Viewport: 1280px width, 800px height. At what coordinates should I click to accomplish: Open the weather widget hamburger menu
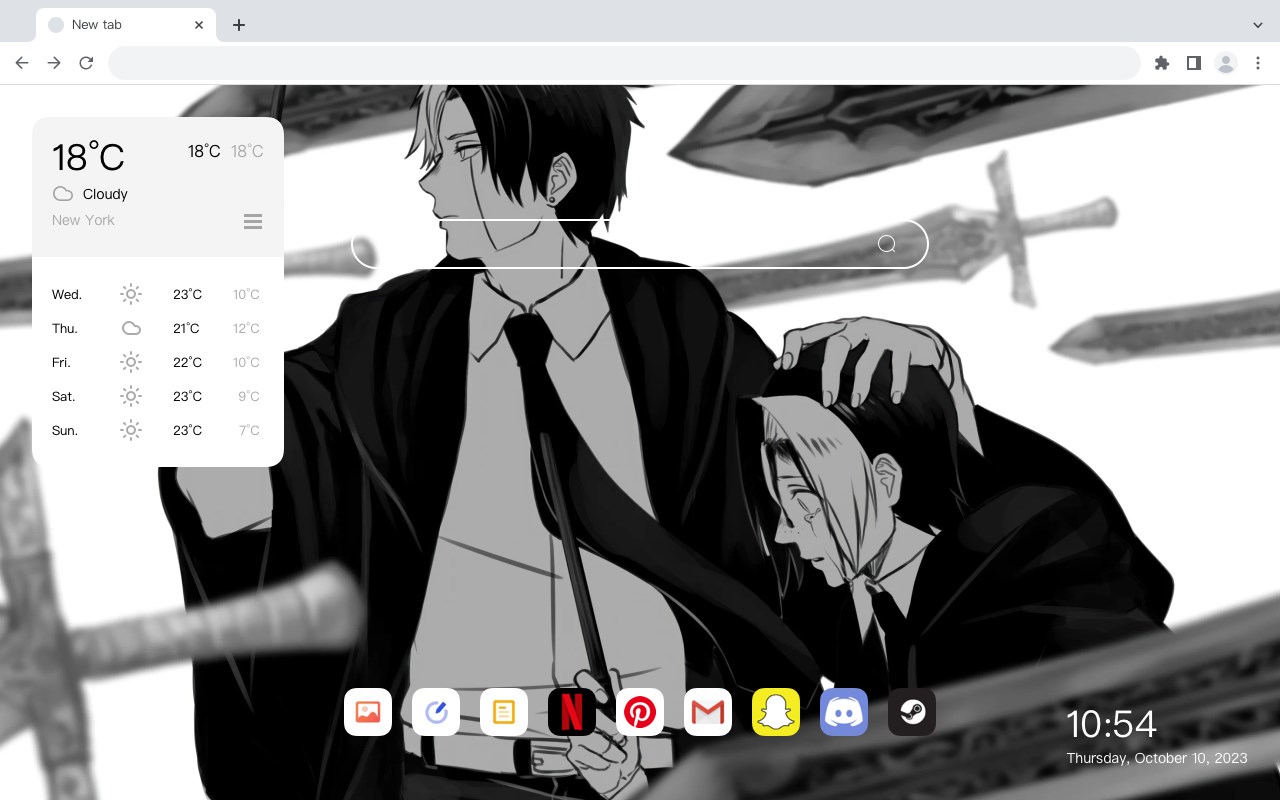pos(253,222)
